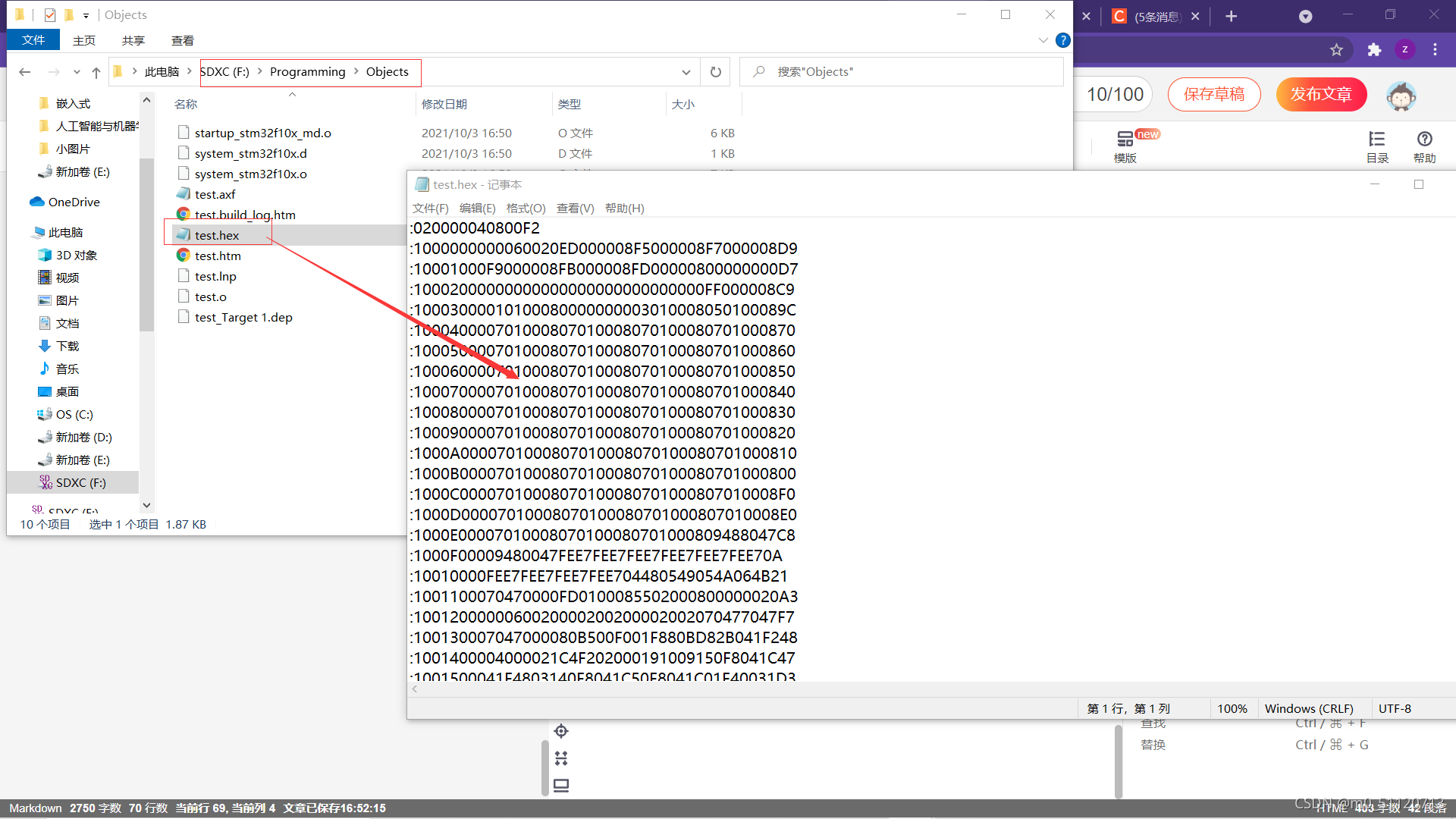Viewport: 1456px width, 819px height.
Task: Select SDXC (F:) in navigation tree
Action: pos(80,482)
